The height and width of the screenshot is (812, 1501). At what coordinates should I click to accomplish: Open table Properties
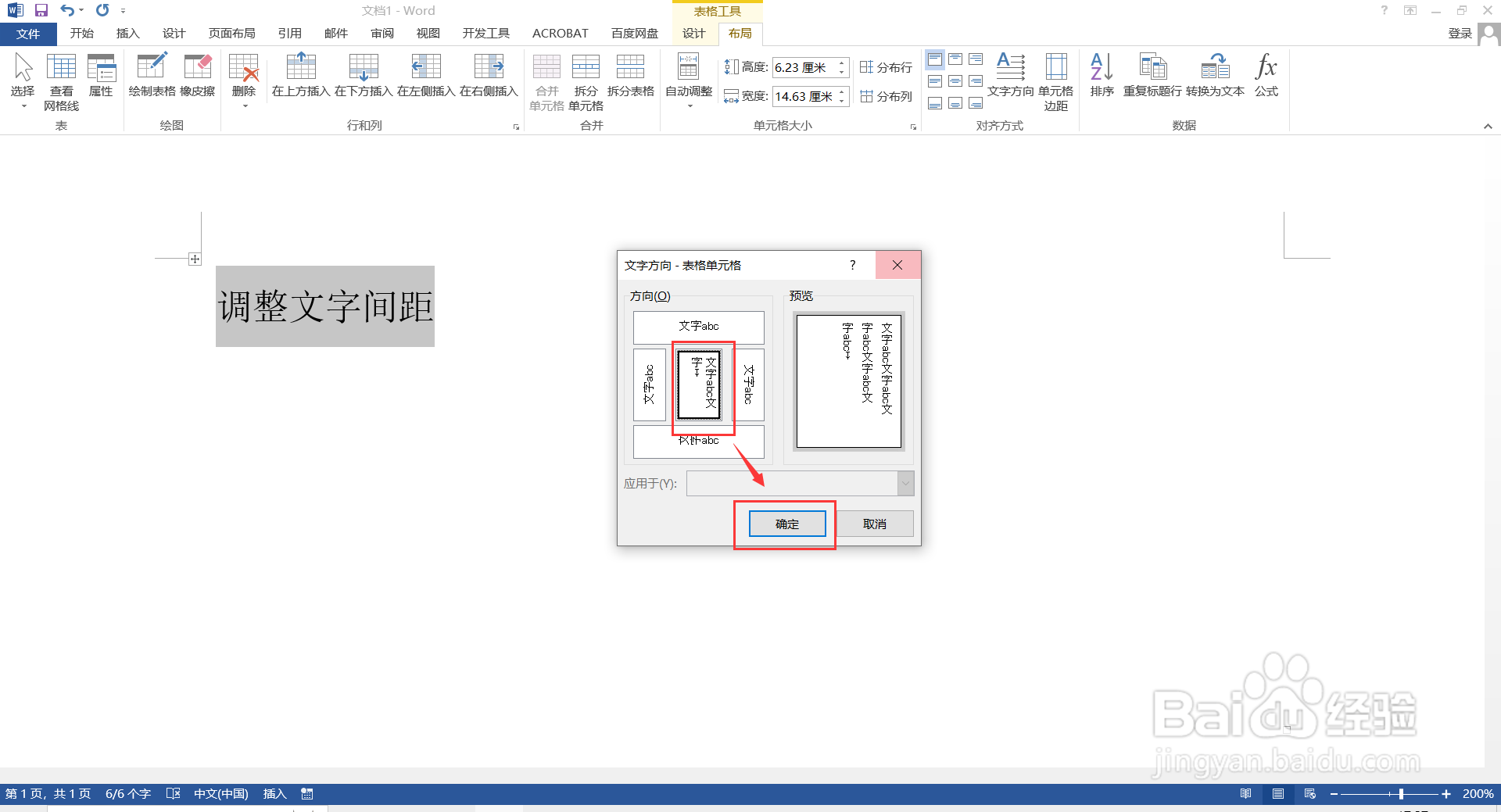tap(101, 75)
